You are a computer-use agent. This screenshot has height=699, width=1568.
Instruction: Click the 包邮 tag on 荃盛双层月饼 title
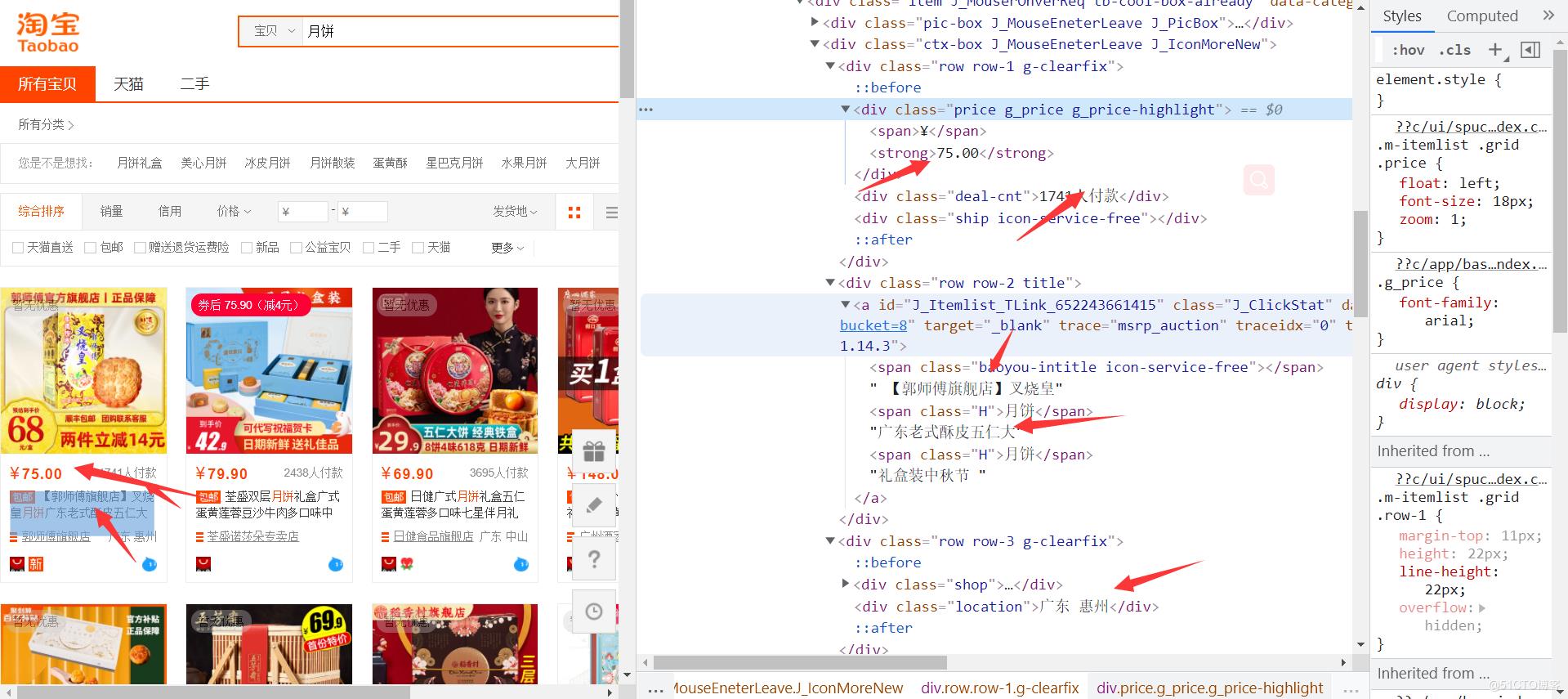pyautogui.click(x=208, y=496)
